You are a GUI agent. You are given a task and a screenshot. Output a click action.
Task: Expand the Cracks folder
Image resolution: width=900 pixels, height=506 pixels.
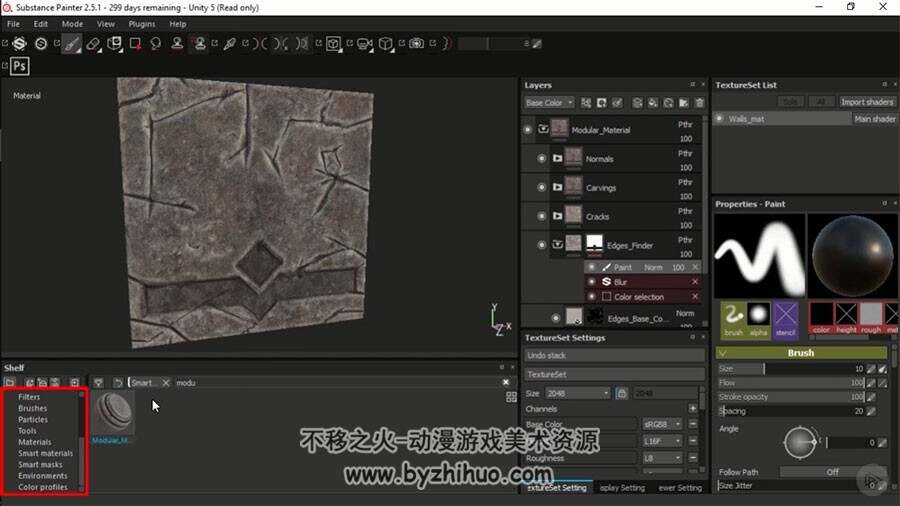click(x=557, y=216)
